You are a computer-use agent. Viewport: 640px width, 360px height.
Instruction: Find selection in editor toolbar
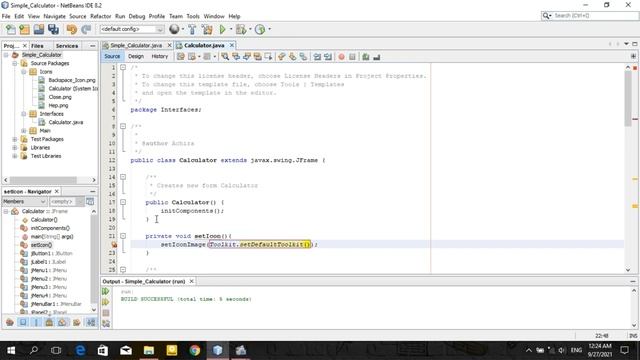tap(225, 57)
